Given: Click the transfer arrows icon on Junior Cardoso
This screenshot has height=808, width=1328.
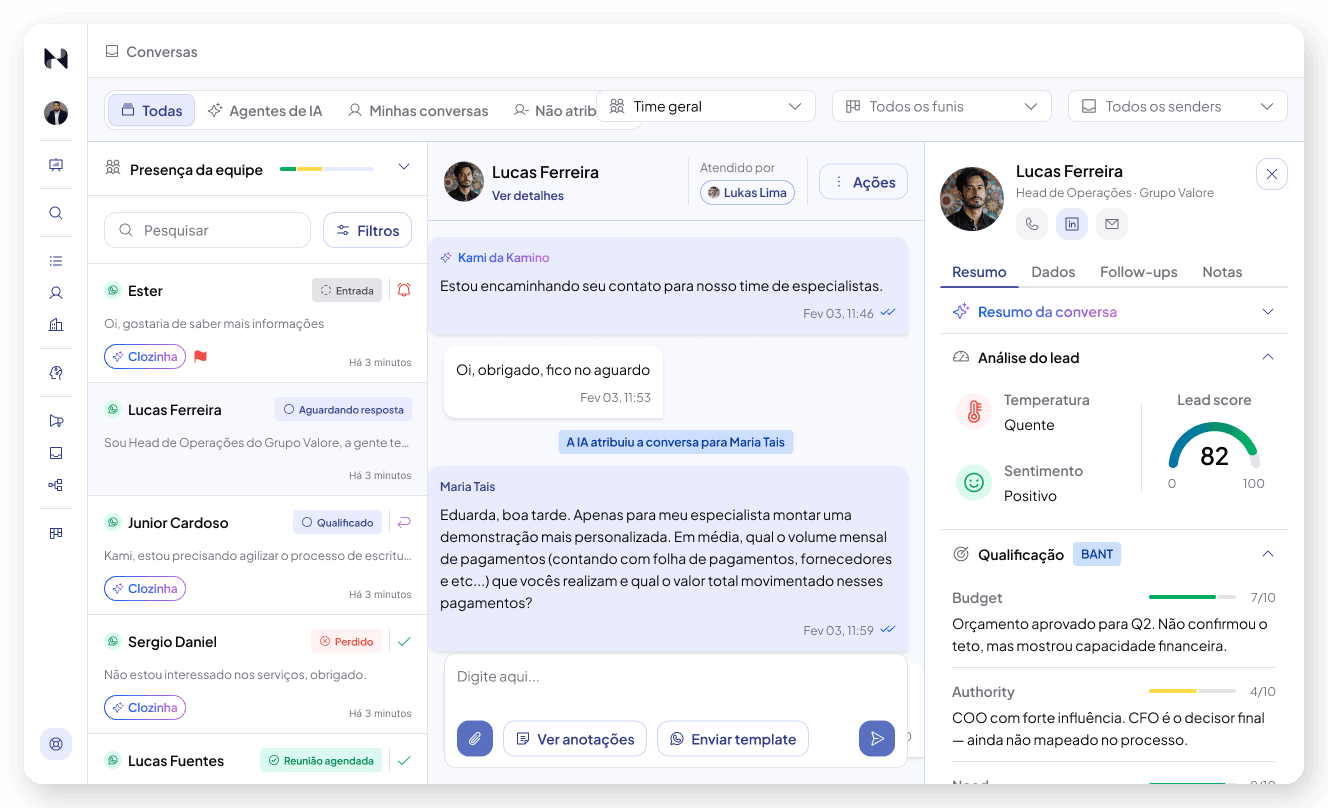Looking at the screenshot, I should tap(404, 522).
